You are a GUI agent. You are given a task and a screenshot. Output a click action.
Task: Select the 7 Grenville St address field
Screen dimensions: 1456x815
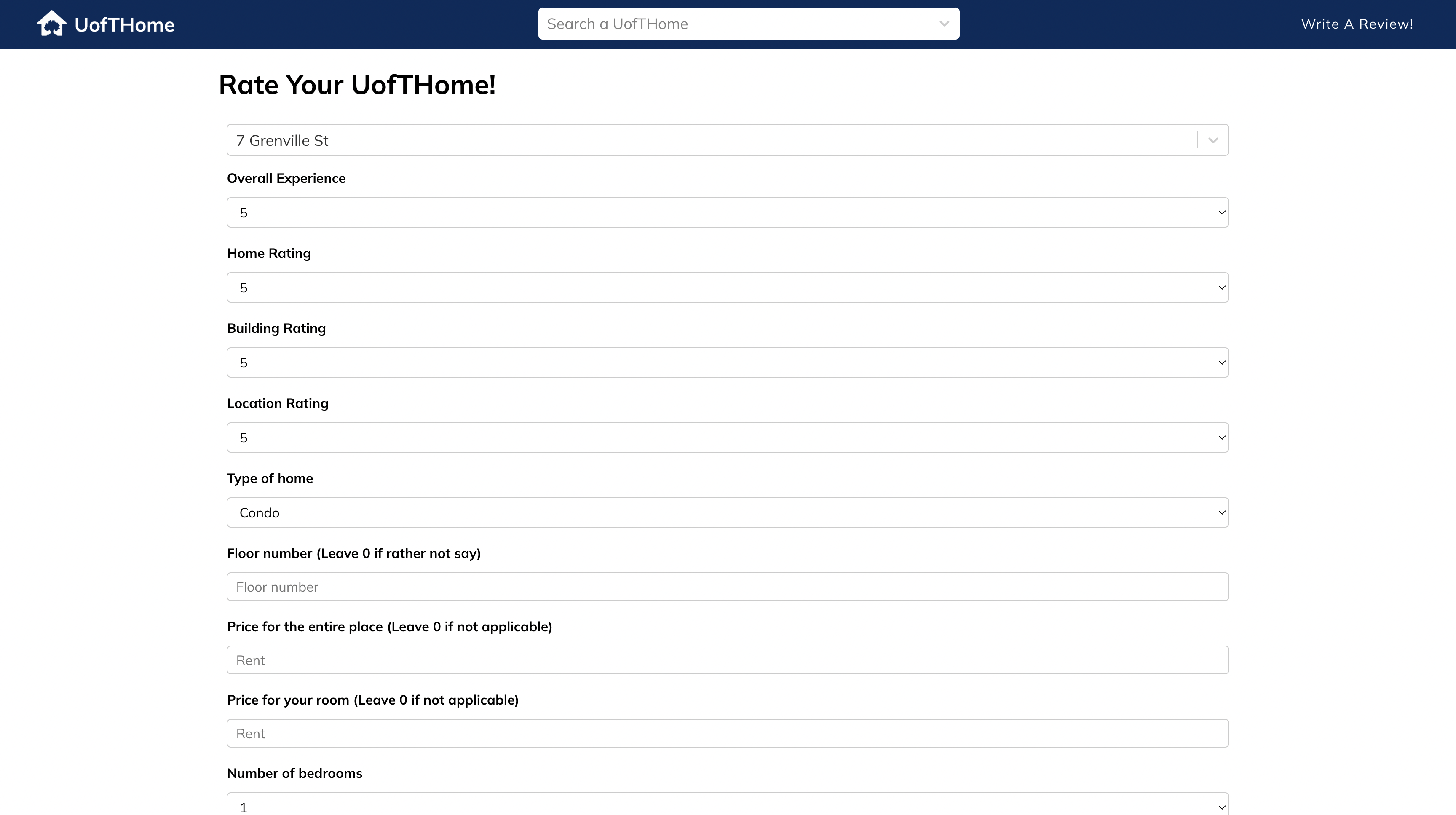(x=728, y=140)
